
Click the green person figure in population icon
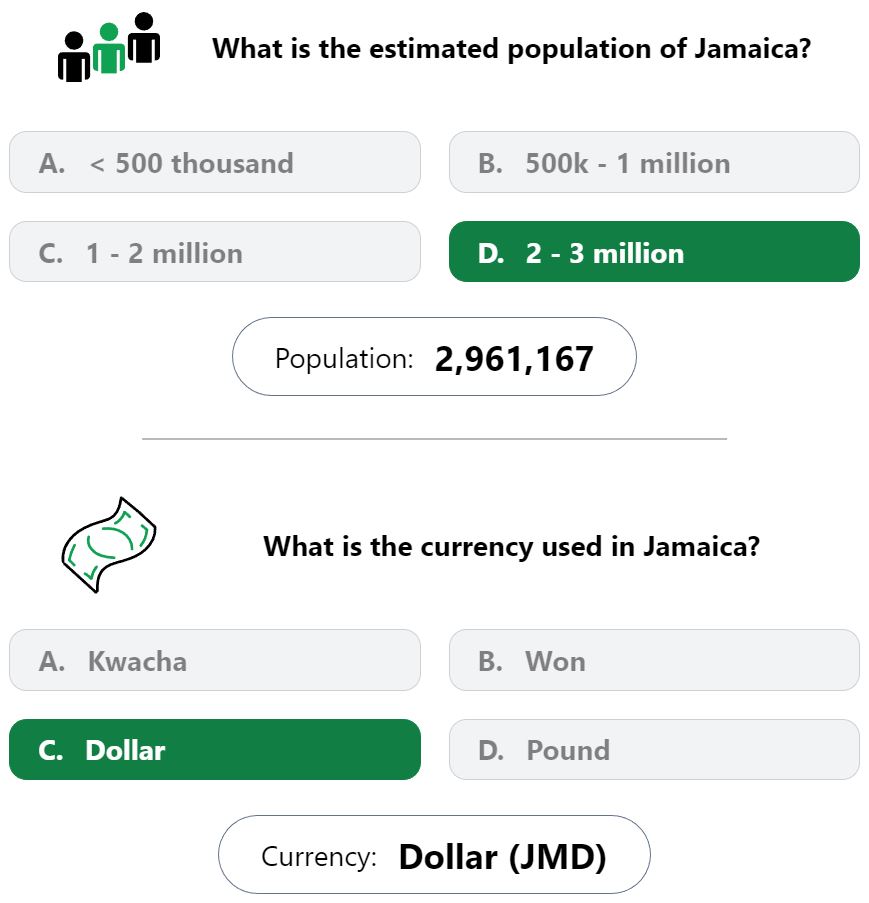coord(109,48)
